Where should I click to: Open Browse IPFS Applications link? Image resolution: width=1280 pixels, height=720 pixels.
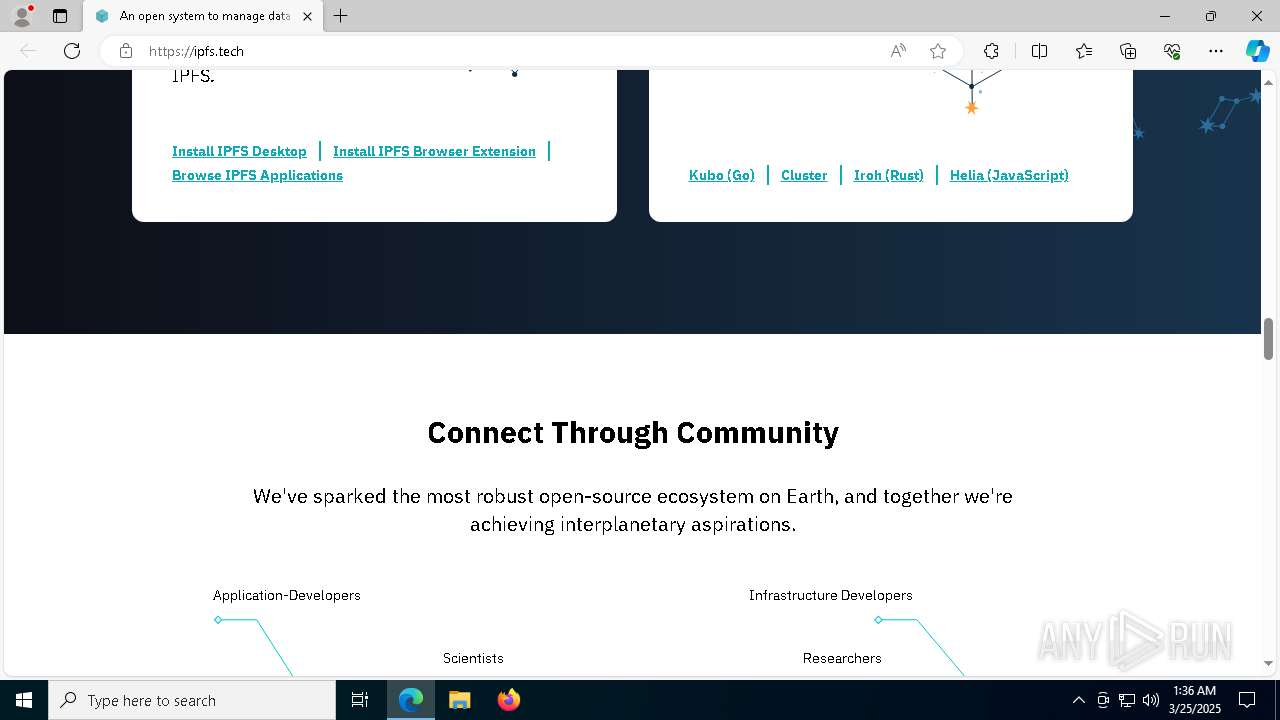[257, 175]
